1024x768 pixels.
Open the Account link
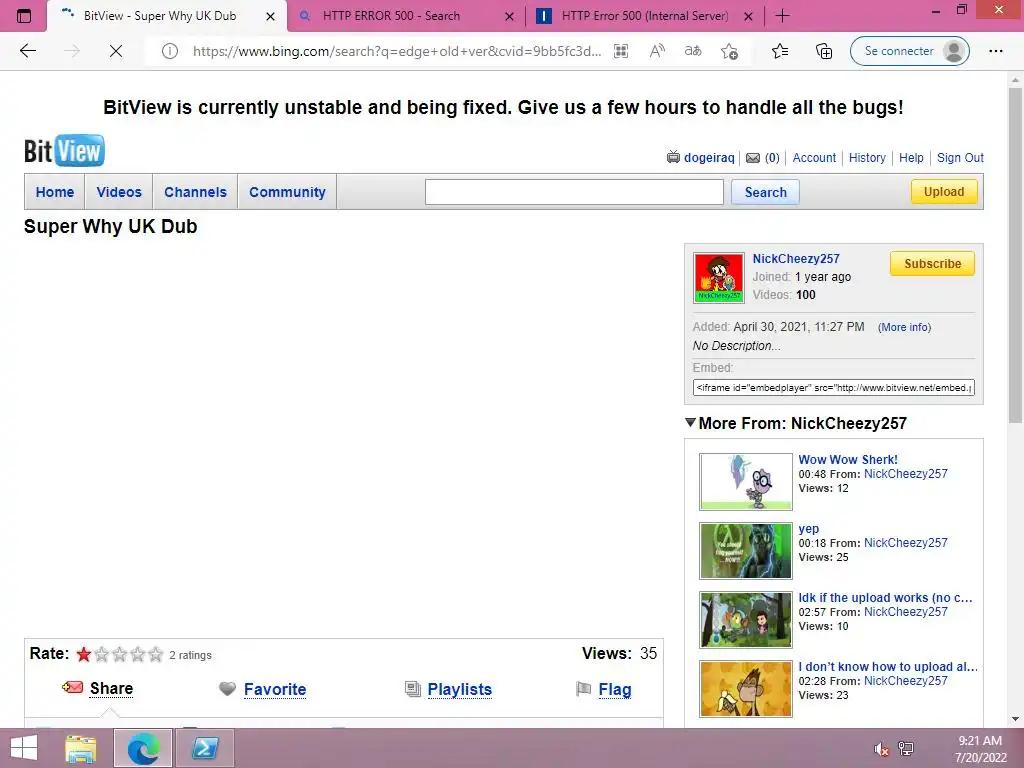[x=814, y=157]
